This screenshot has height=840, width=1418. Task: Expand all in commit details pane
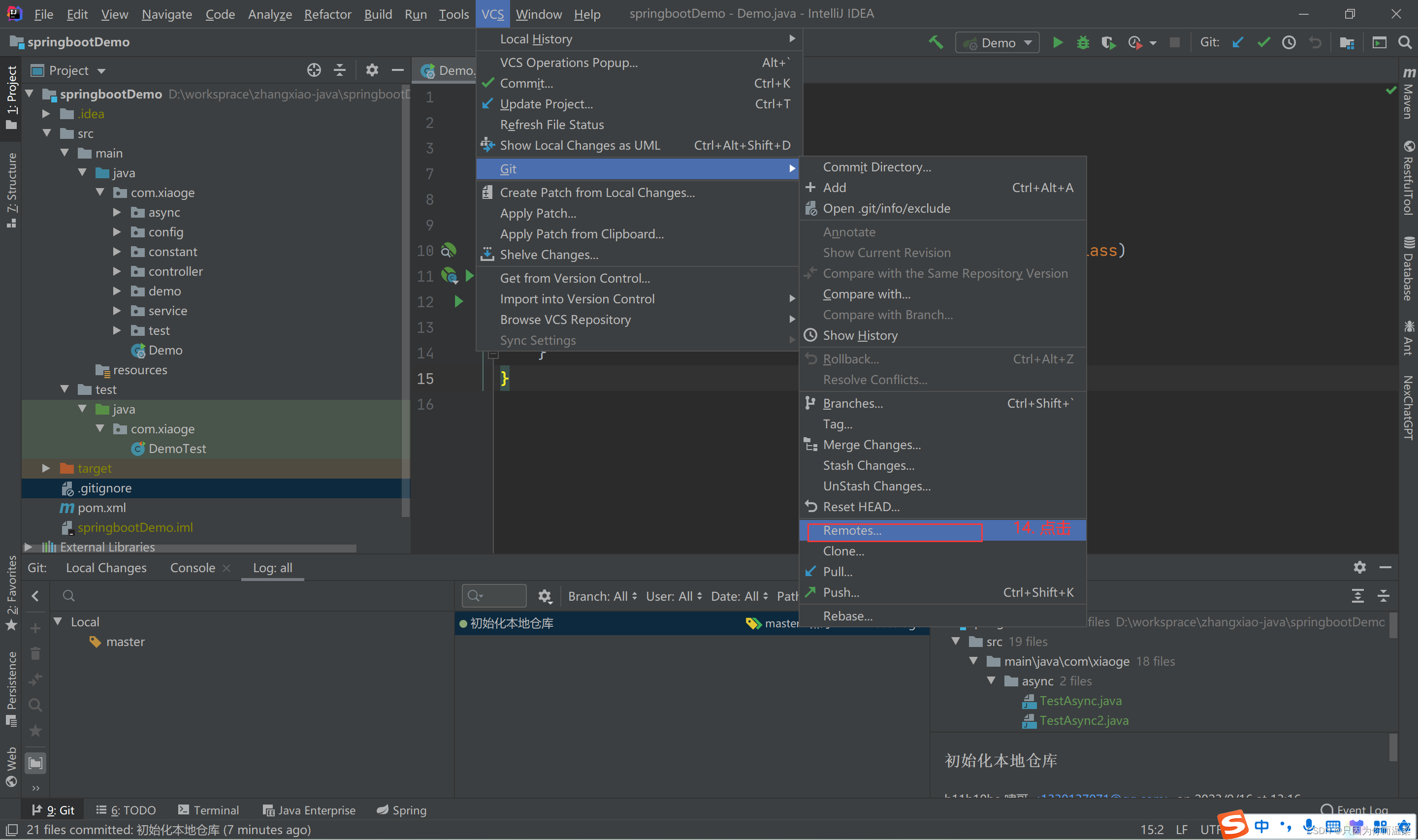[1357, 596]
